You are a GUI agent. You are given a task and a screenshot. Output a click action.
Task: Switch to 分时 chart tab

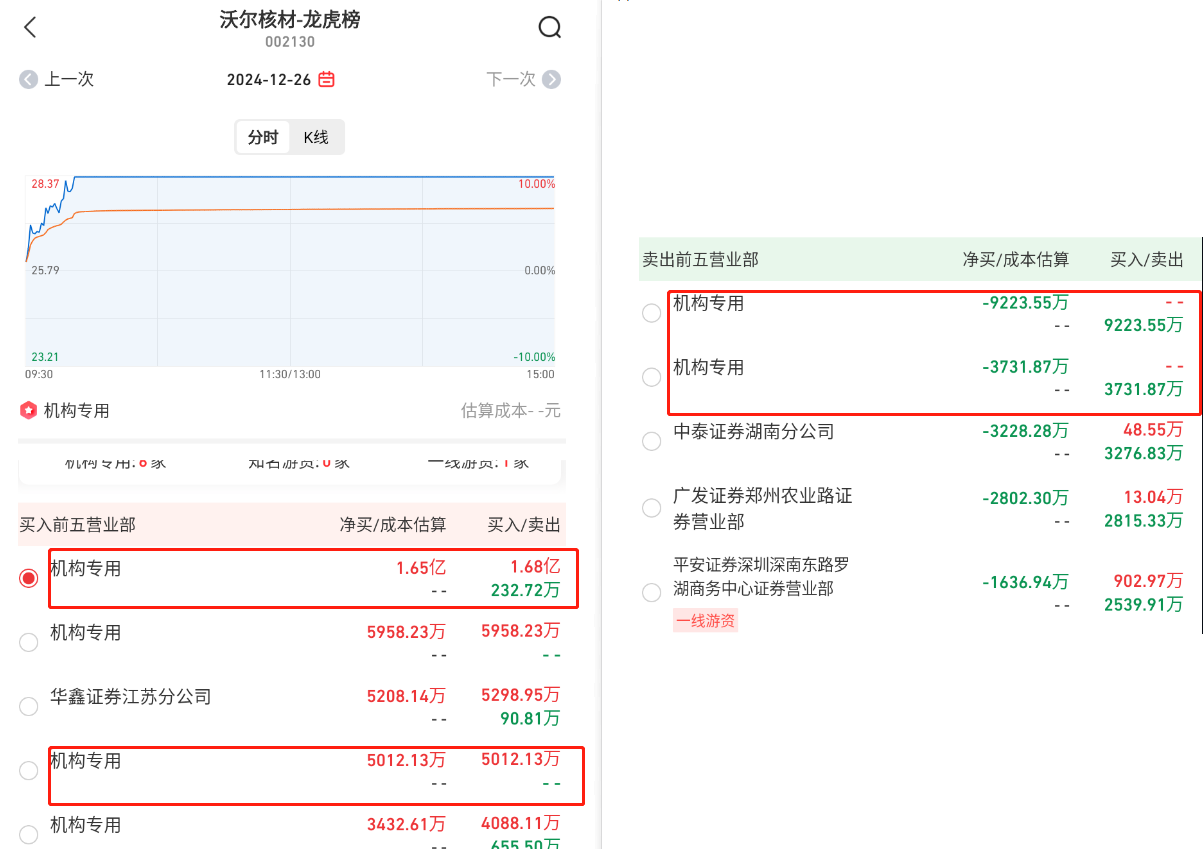263,138
